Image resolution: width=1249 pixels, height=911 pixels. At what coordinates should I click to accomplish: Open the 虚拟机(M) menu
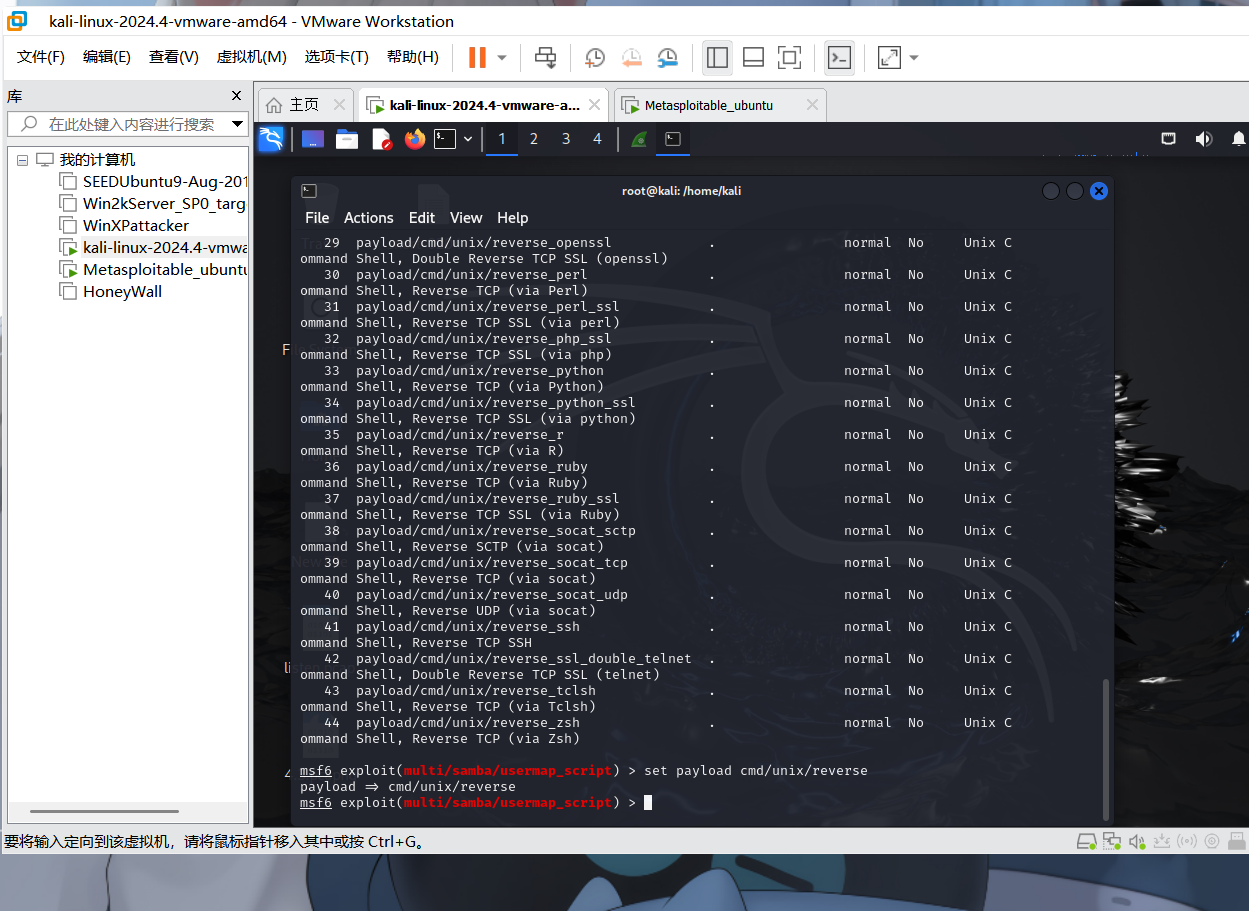(x=252, y=57)
